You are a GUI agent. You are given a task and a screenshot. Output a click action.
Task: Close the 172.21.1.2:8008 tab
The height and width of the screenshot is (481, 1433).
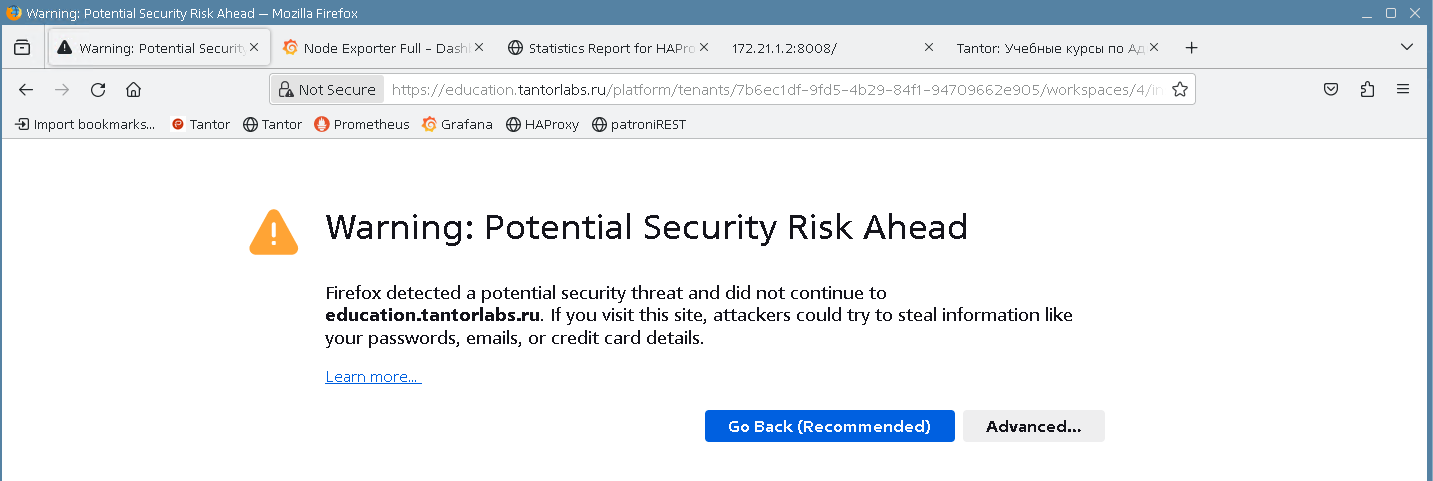928,48
